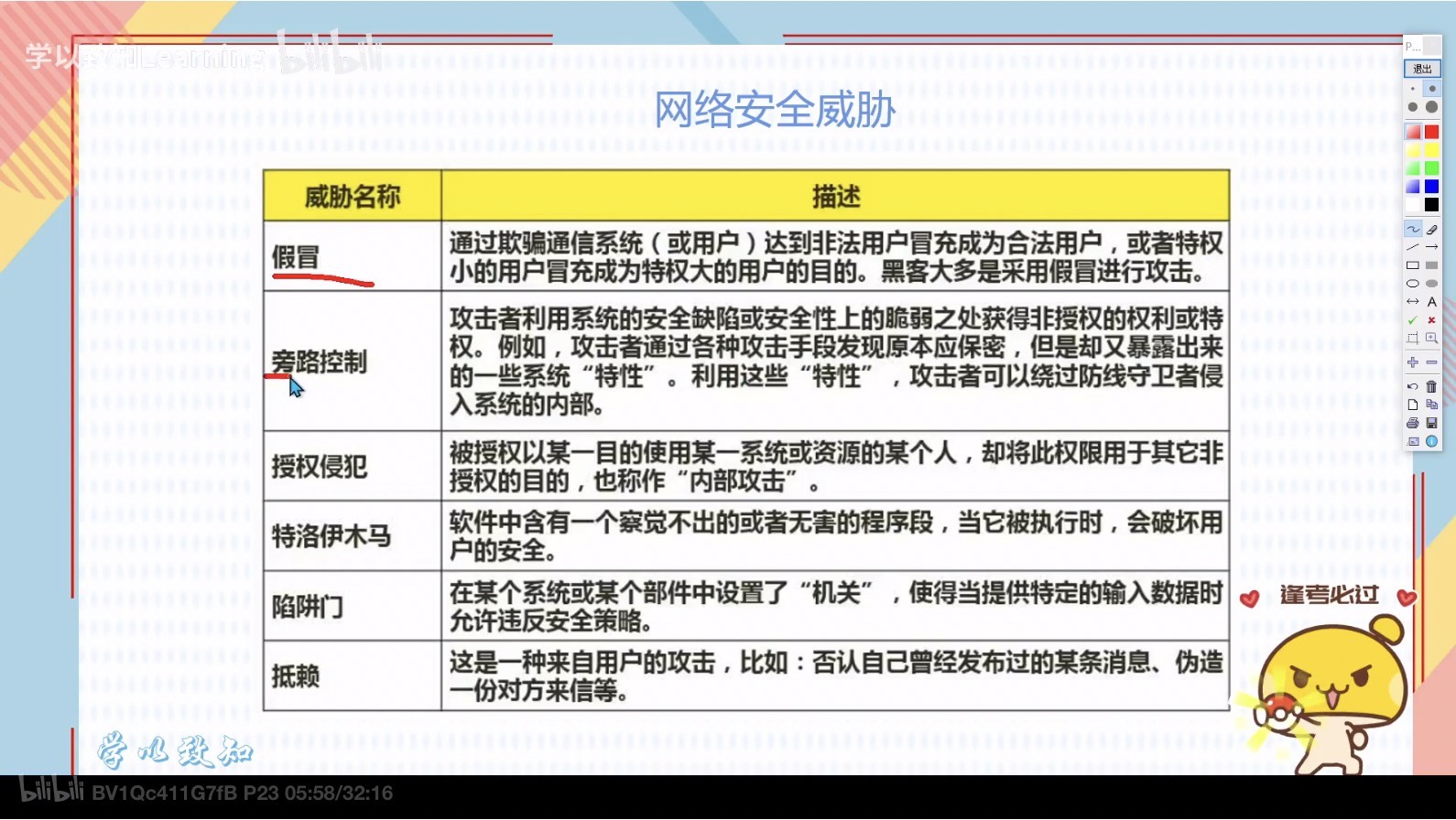Click the 旁路控制 table cell
Viewport: 1456px width, 820px height.
[x=352, y=362]
